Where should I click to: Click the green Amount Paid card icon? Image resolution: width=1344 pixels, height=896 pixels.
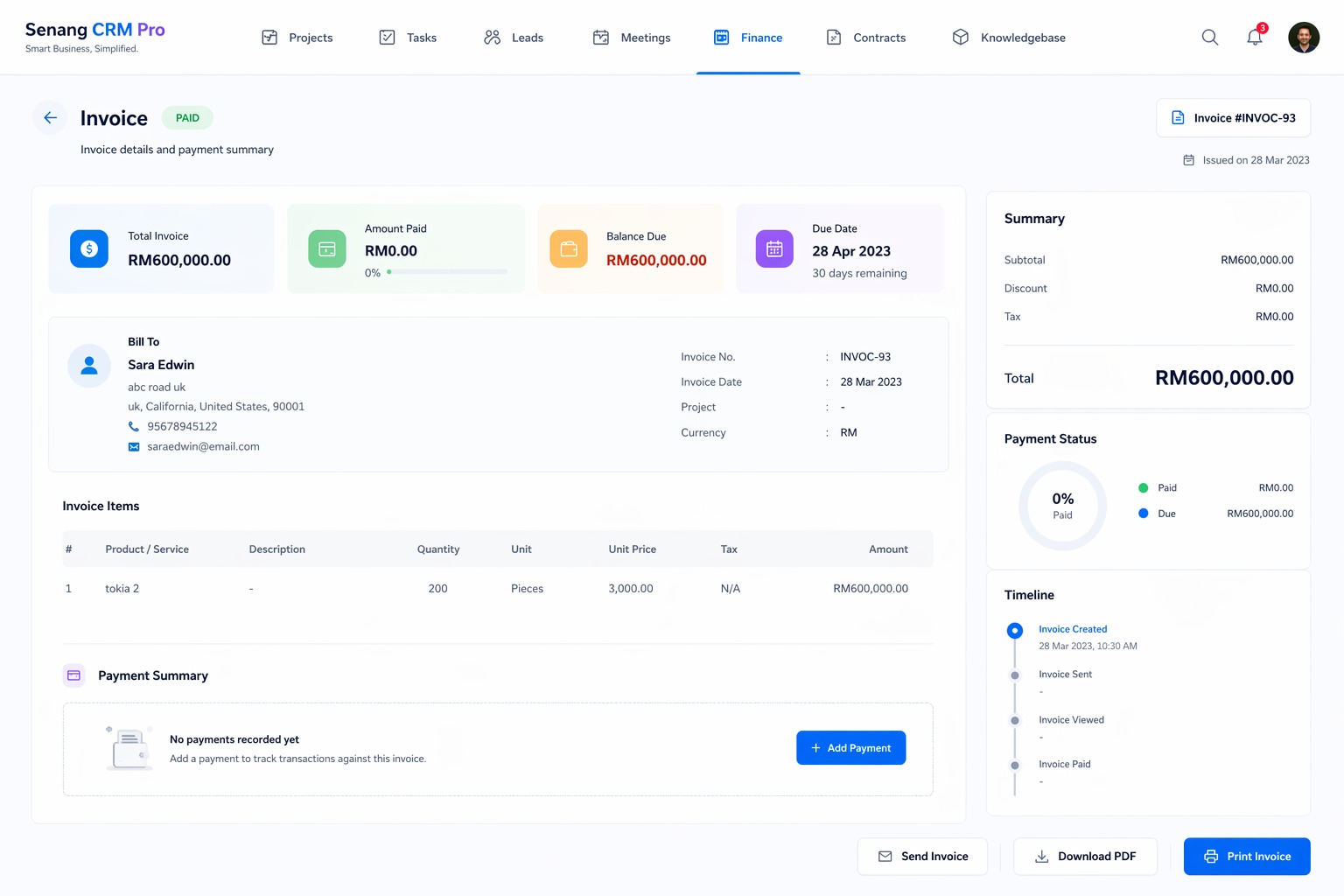coord(327,249)
